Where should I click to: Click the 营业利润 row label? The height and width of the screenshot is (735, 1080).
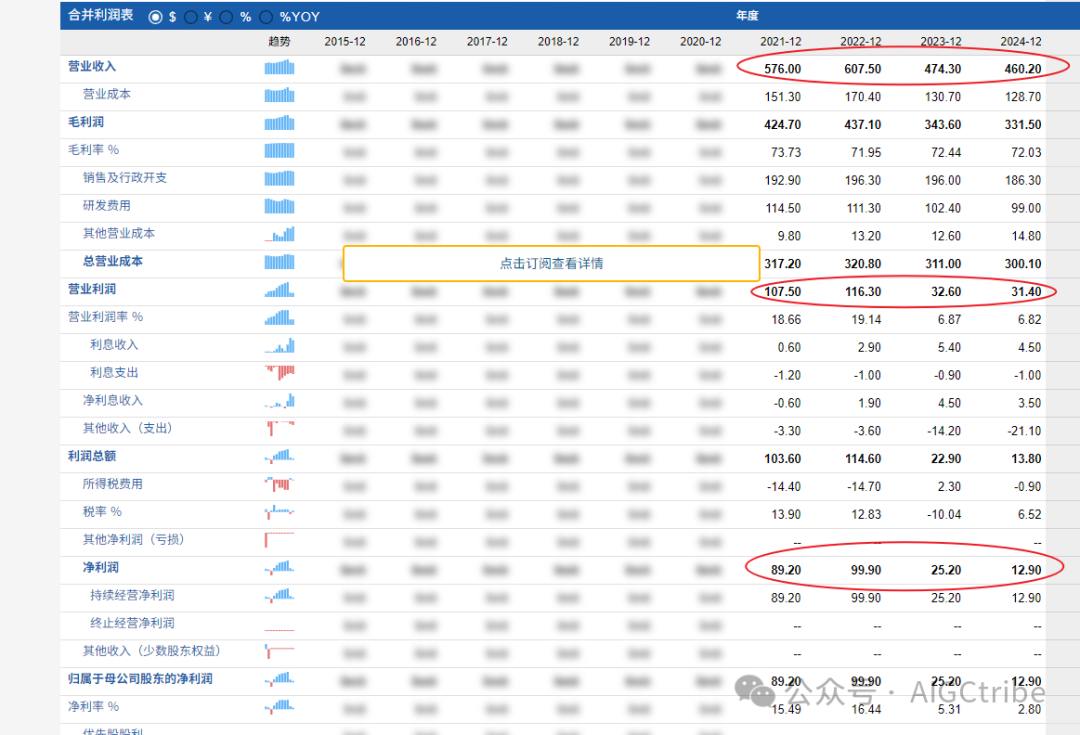(92, 289)
